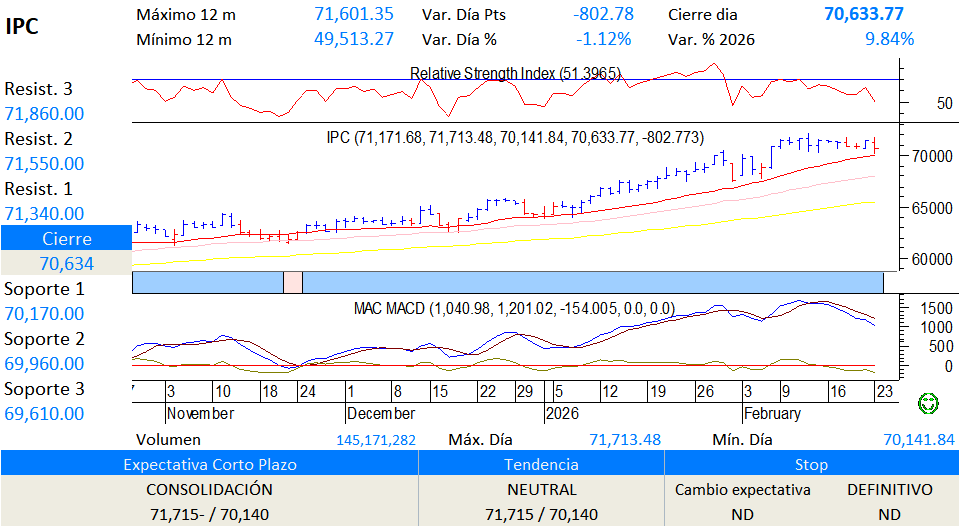
Task: Click the blue Cierre label box
Action: coord(66,239)
